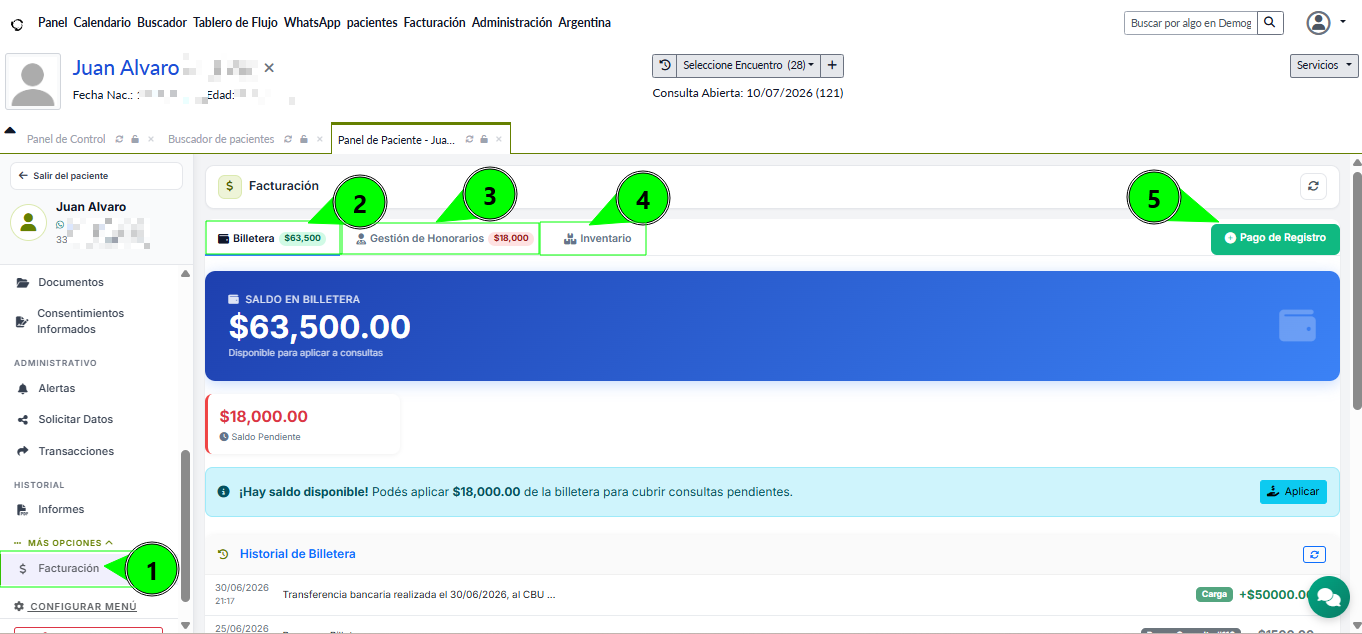
Task: Open the Administración menu
Action: click(512, 22)
